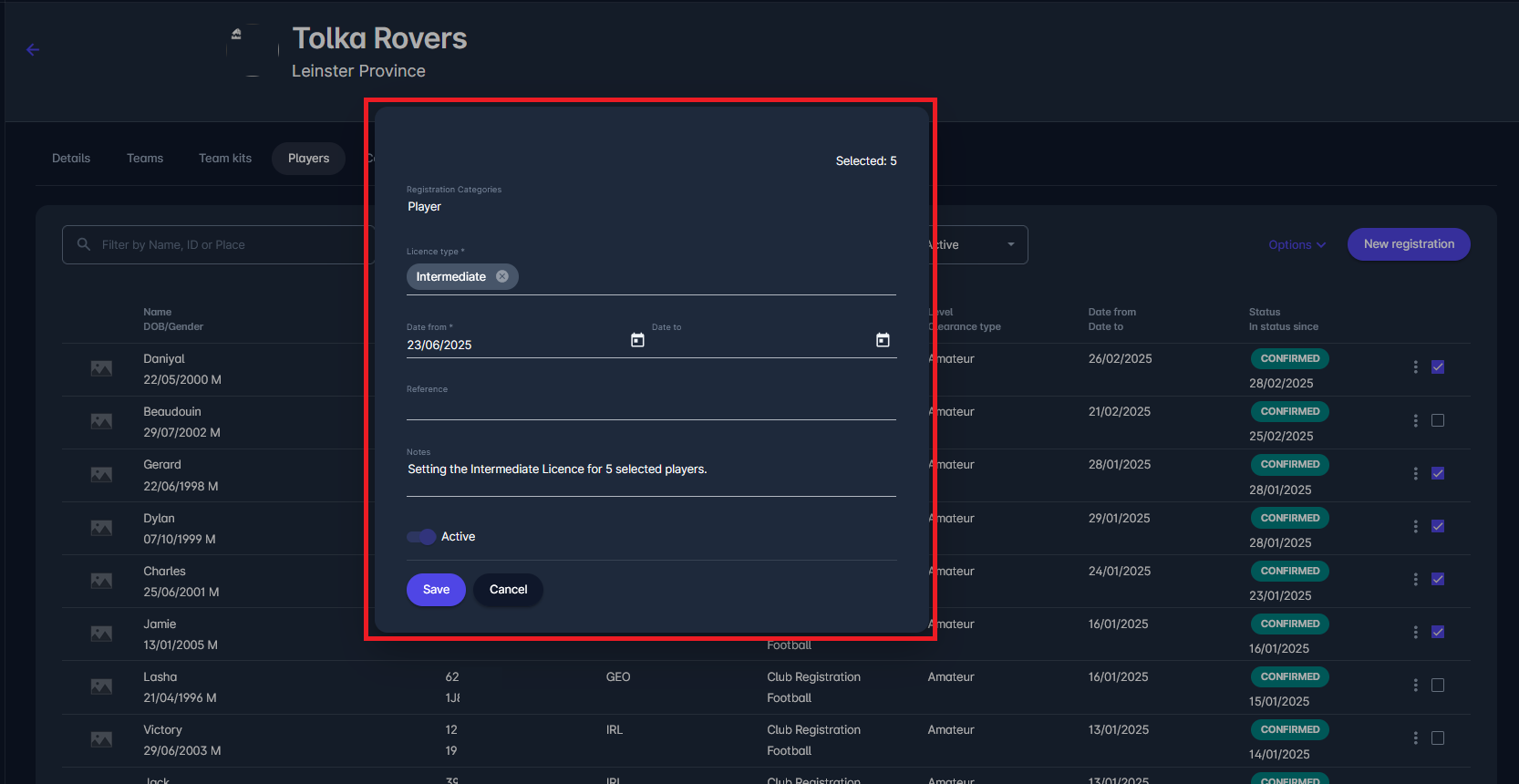Switch to the Team kits tab
Viewport: 1519px width, 784px height.
pyautogui.click(x=225, y=158)
